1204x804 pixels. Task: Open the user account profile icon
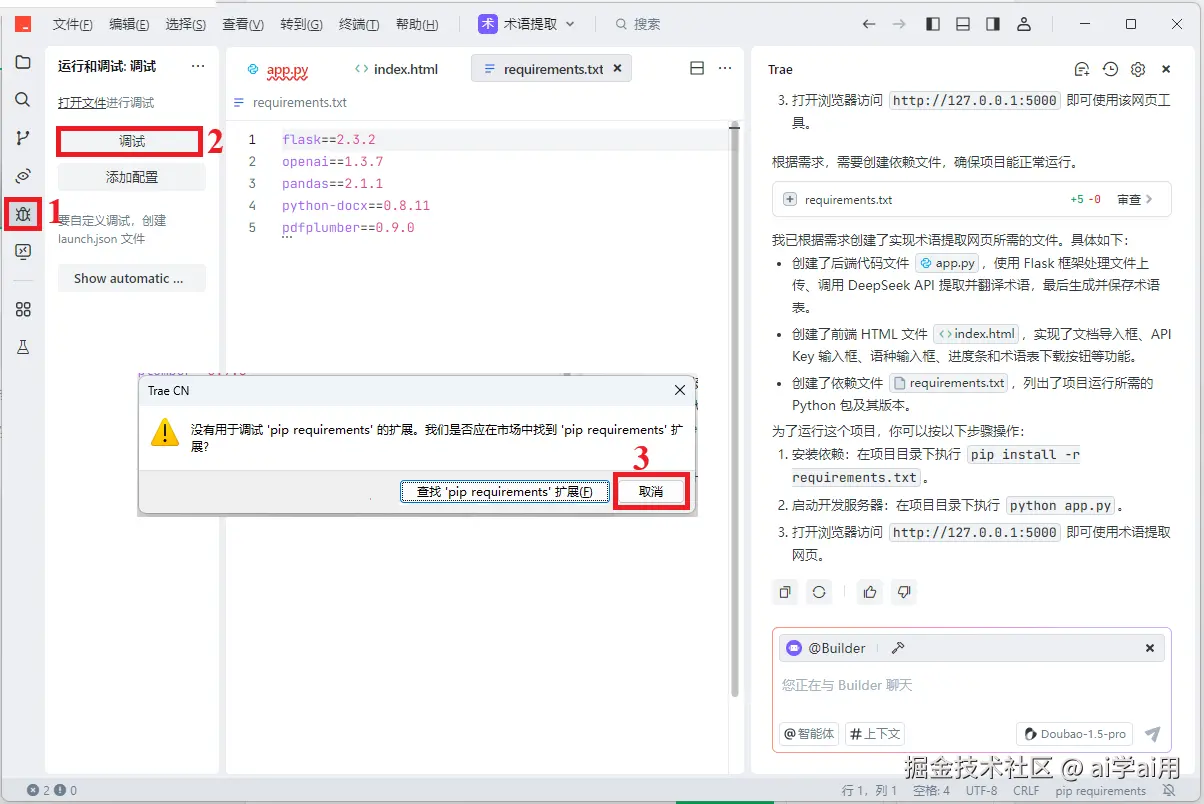(x=1024, y=24)
